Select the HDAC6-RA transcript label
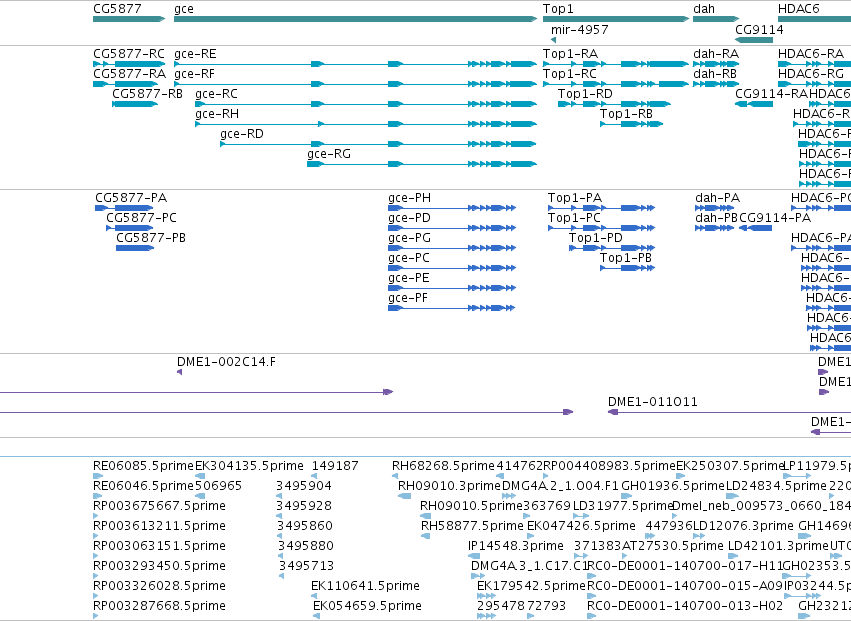Image resolution: width=851 pixels, height=621 pixels. (x=811, y=54)
